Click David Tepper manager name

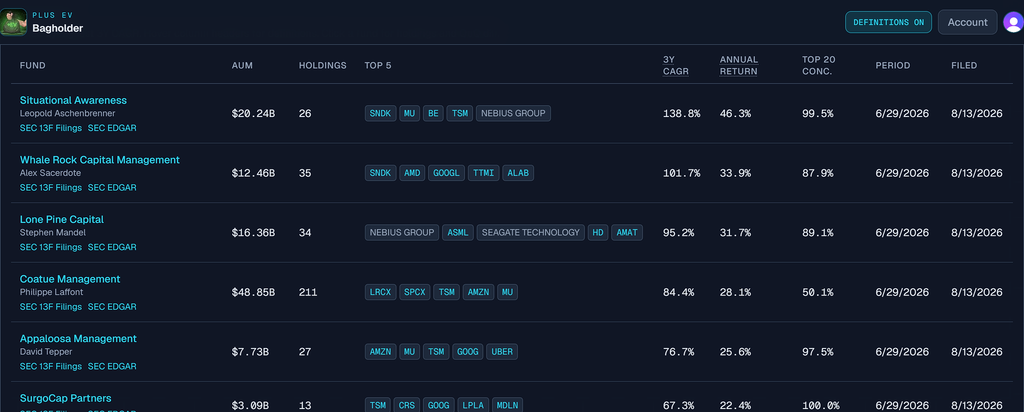coord(46,351)
